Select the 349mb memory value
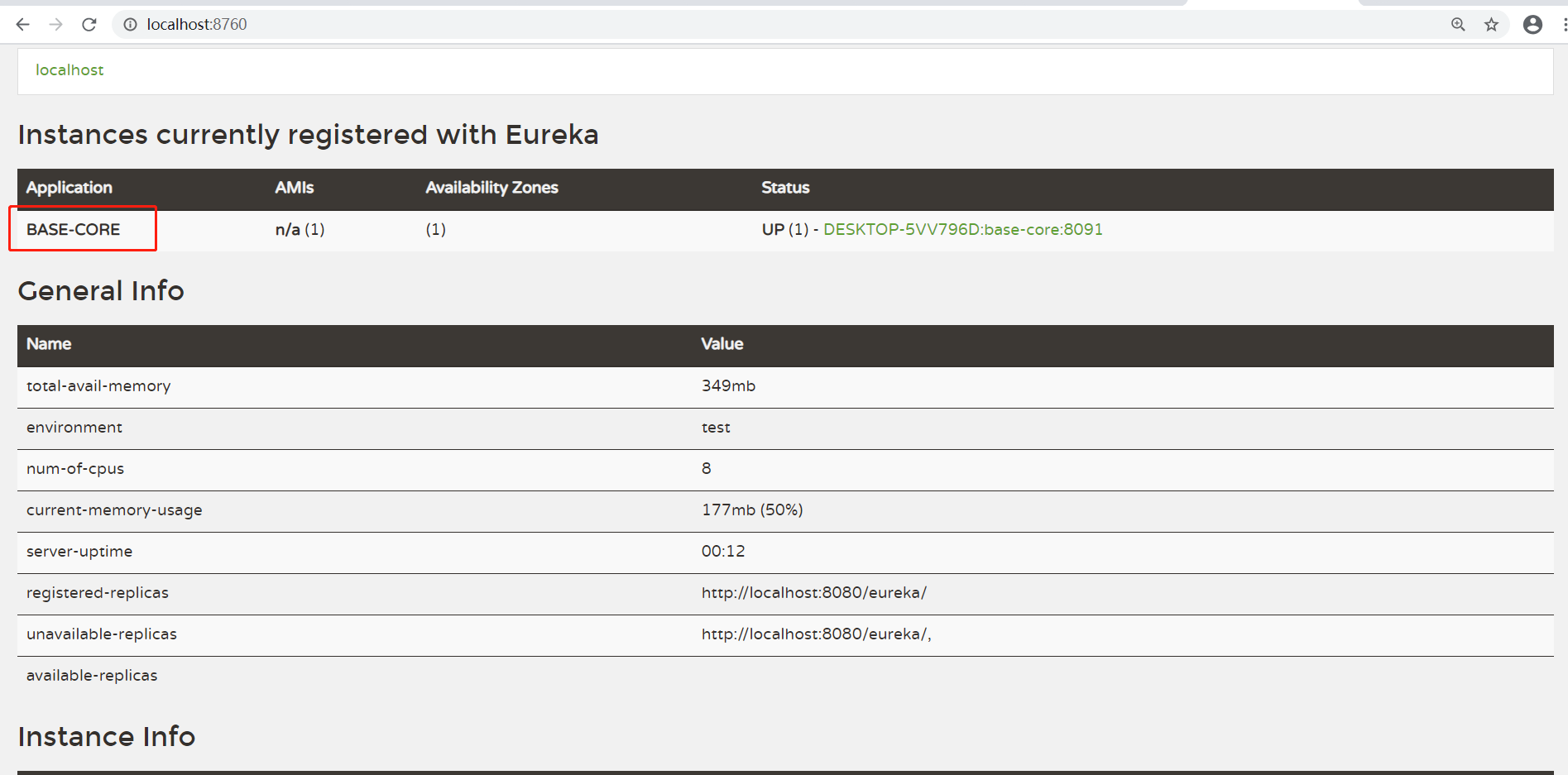 coord(729,386)
